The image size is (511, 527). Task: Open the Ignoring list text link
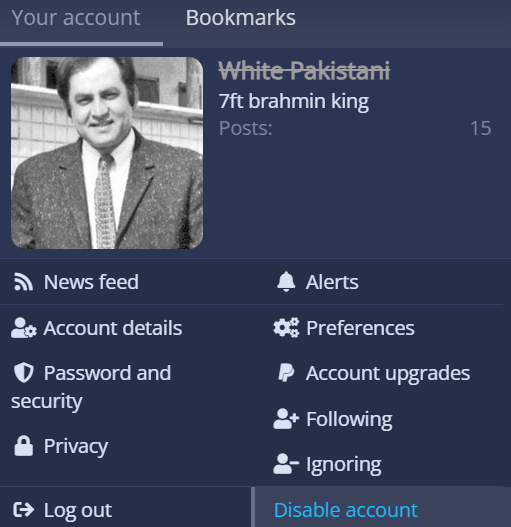[x=344, y=465]
